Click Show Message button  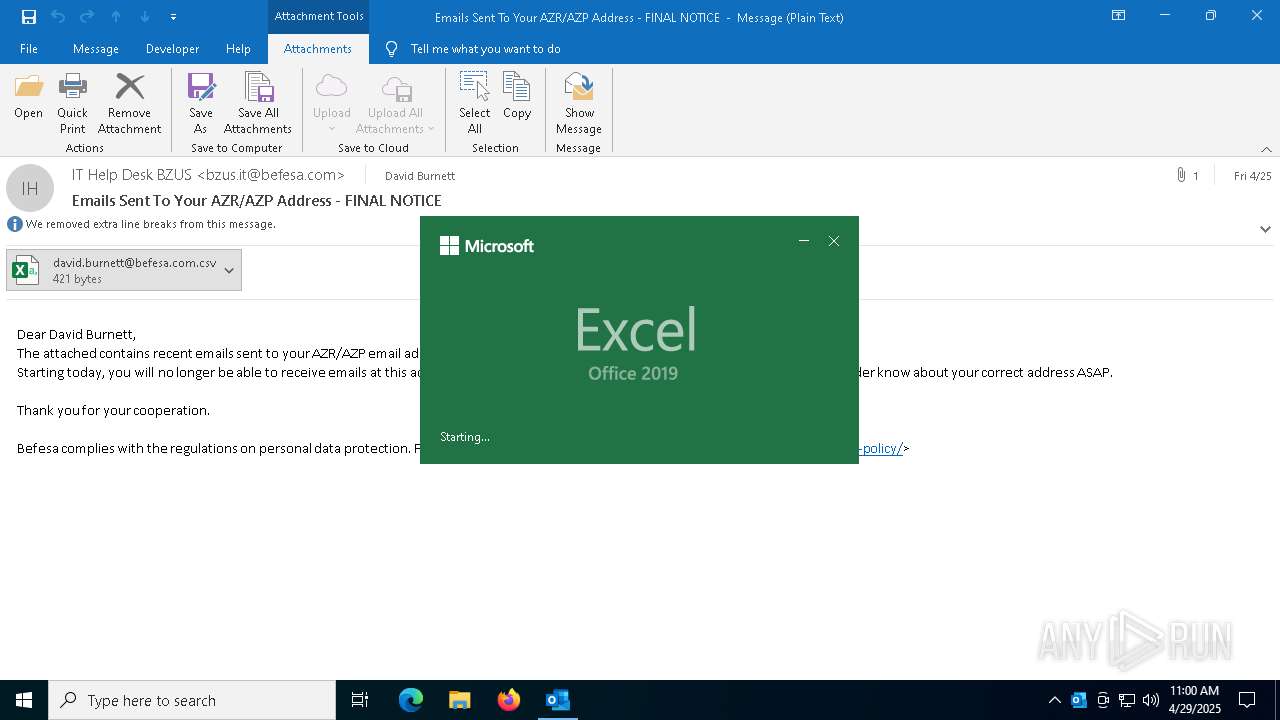point(579,104)
